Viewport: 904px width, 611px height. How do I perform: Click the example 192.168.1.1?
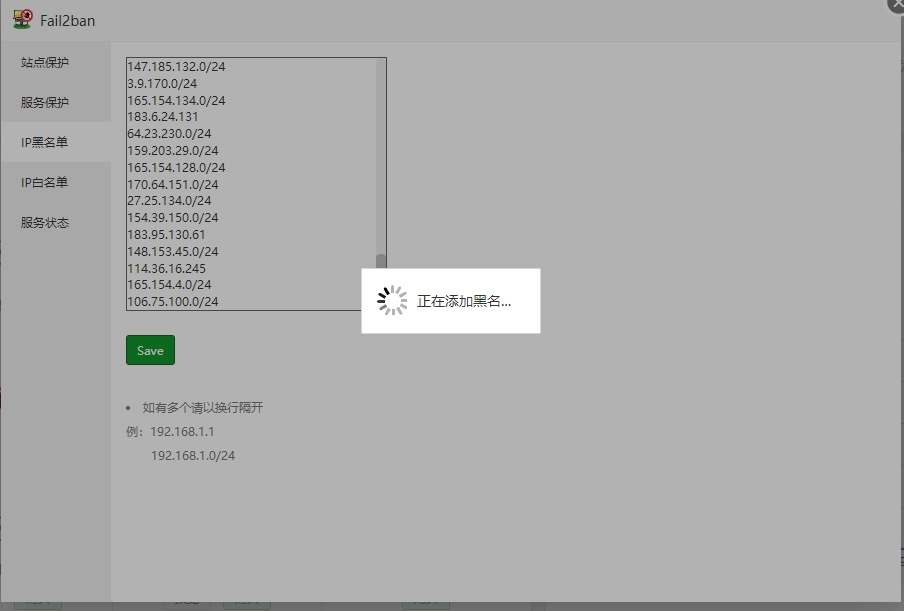pos(182,432)
